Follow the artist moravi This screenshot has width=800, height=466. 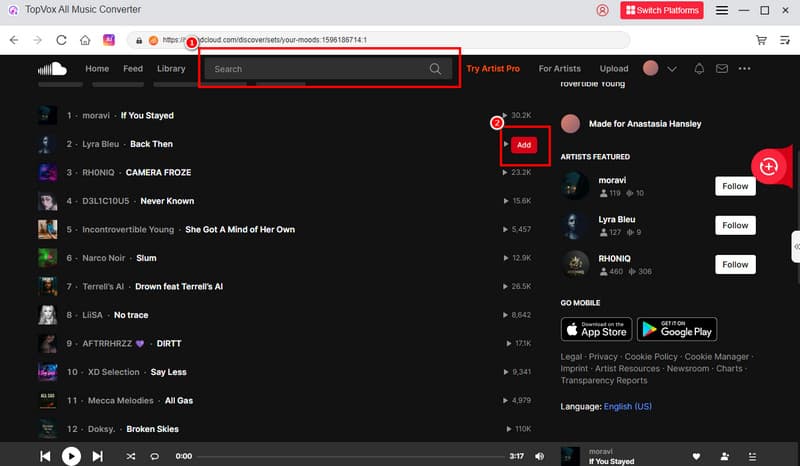(x=735, y=186)
